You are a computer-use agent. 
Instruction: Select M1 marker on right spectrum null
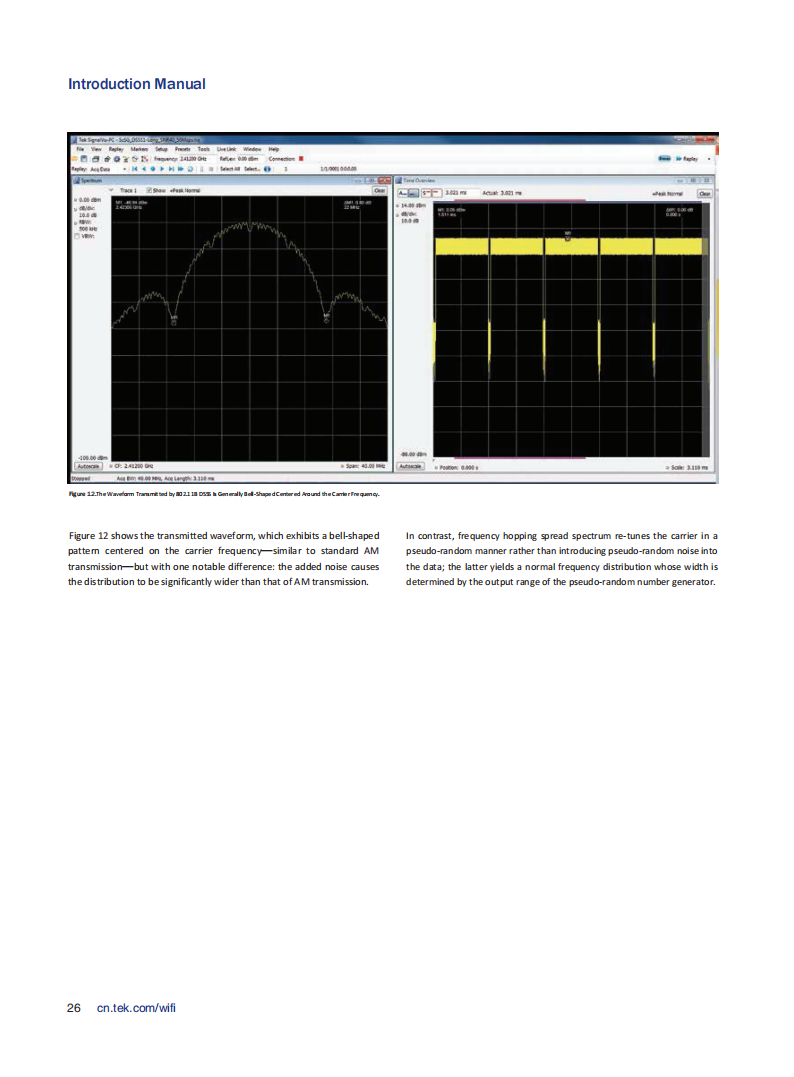326,318
